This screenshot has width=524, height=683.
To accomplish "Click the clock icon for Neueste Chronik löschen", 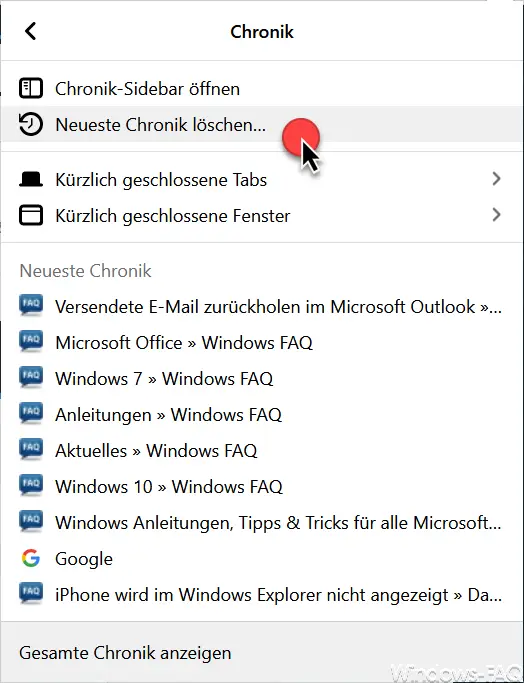I will click(x=31, y=125).
